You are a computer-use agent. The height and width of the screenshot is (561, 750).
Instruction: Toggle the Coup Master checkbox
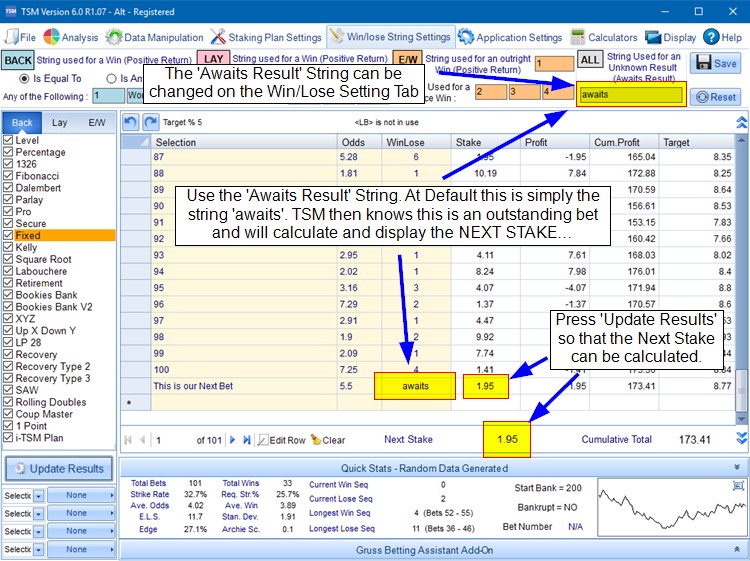(9, 413)
